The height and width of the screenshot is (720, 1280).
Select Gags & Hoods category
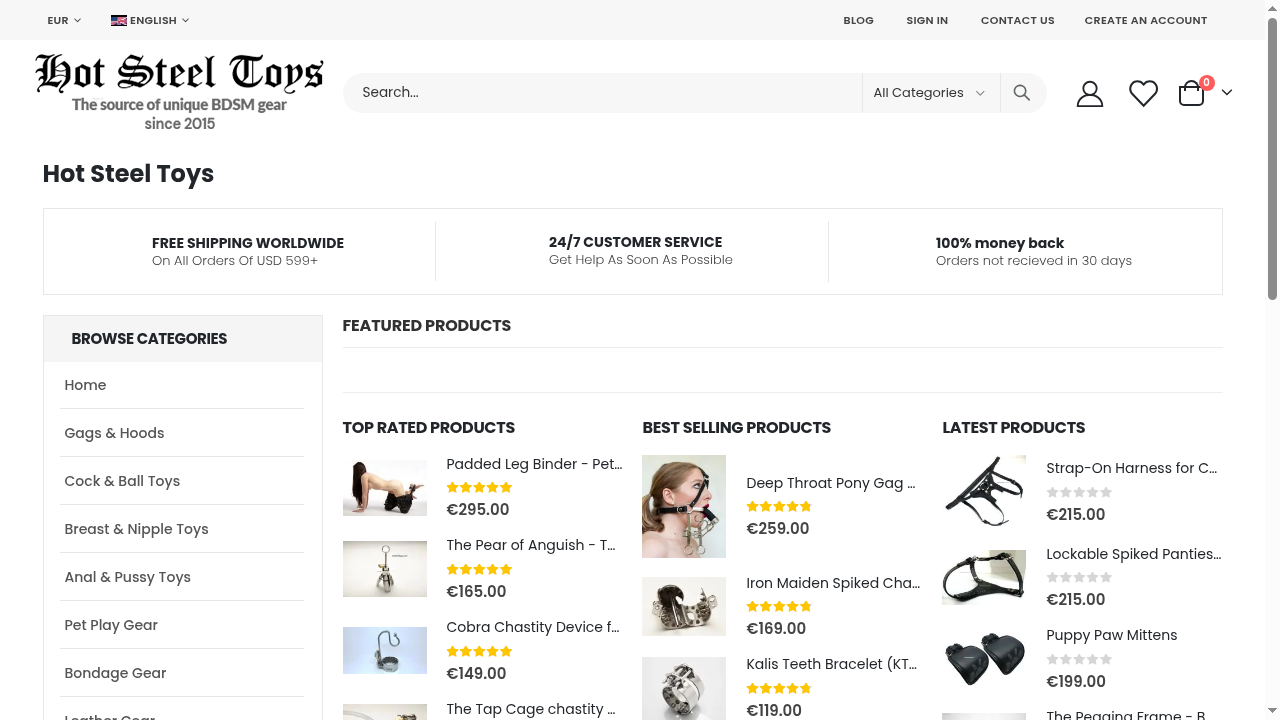[x=114, y=433]
